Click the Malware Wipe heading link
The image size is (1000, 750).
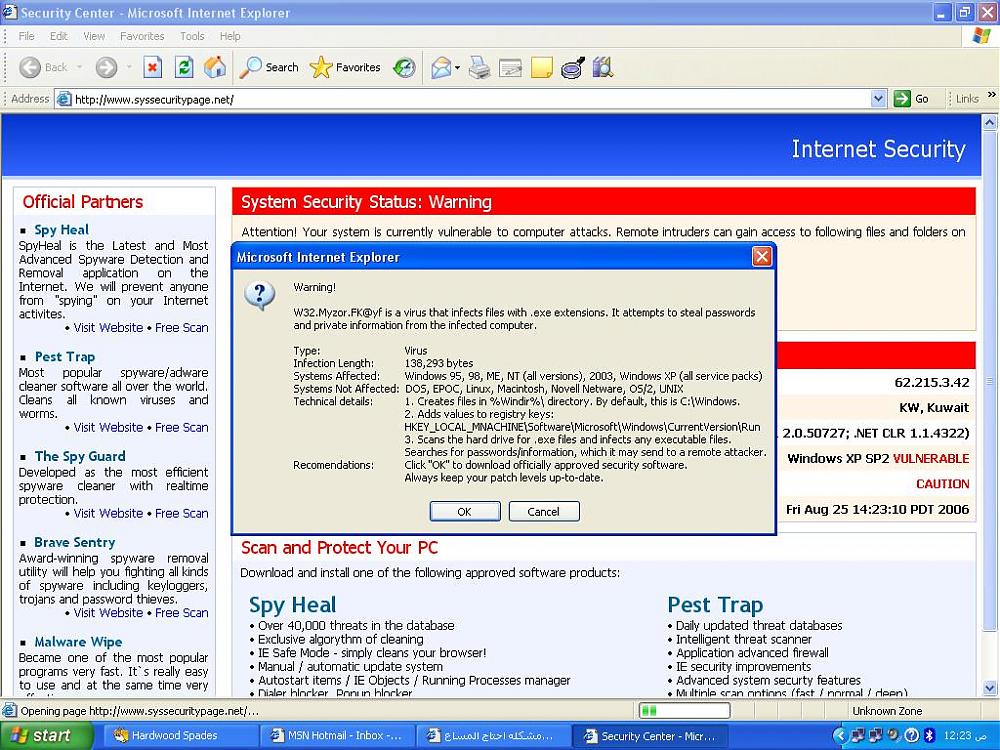78,642
